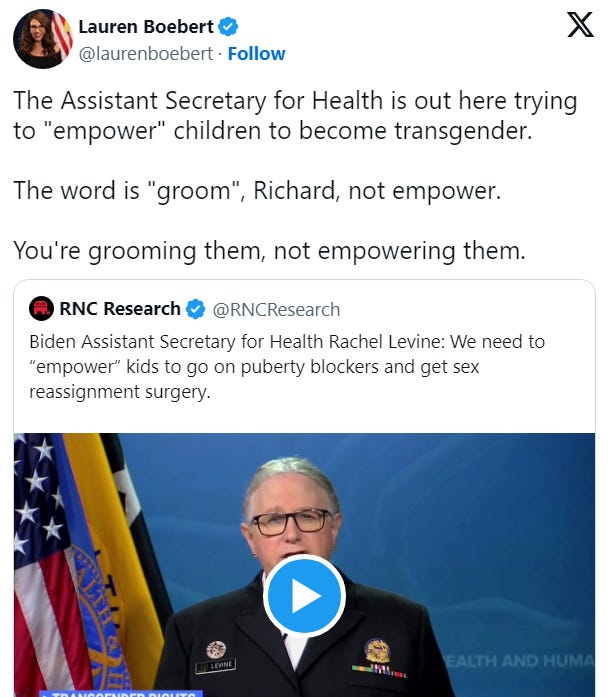
Task: Open the @laurenboebert handle link
Action: point(146,54)
